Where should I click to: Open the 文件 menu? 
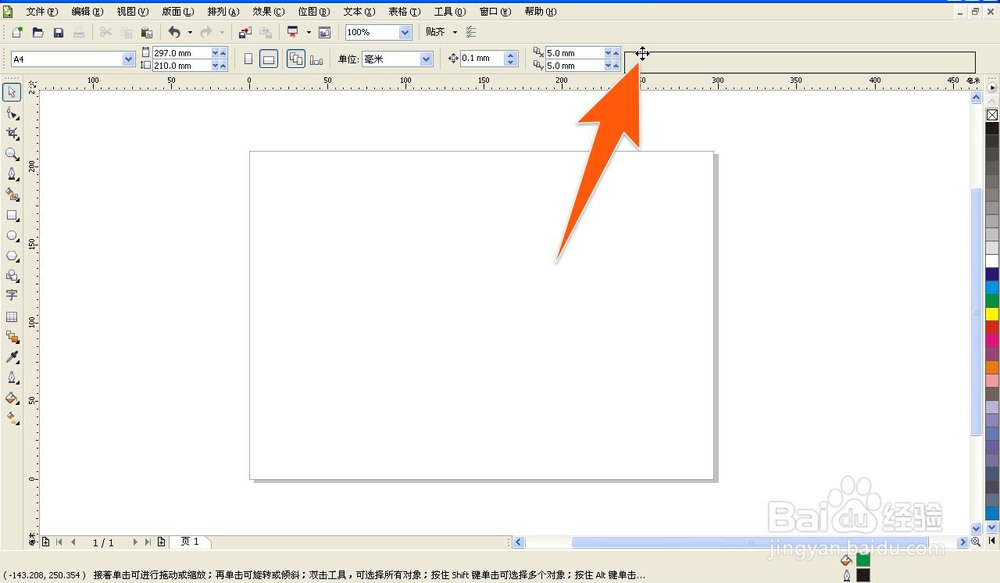41,11
